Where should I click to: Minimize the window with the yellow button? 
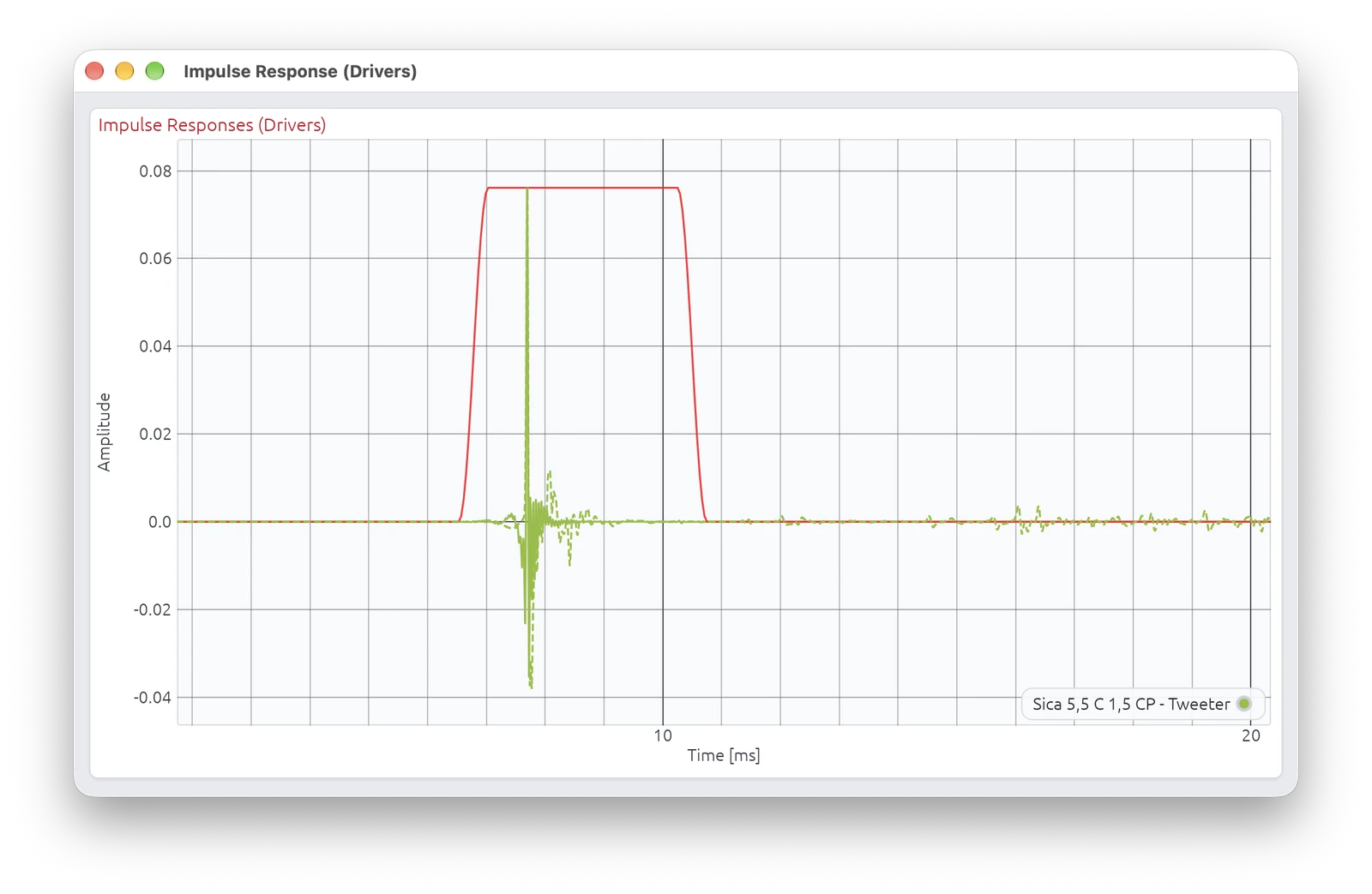pyautogui.click(x=124, y=71)
